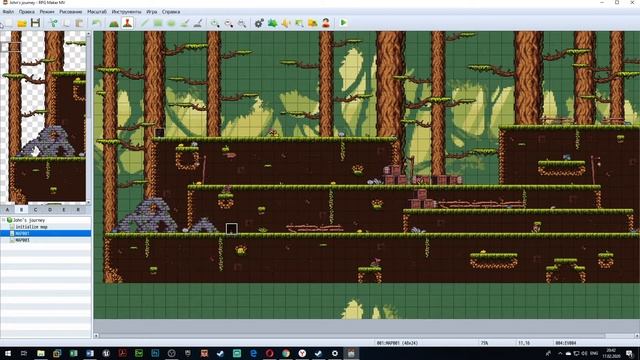This screenshot has width=640, height=360.
Task: Collapse the John's journey tree expander
Action: click(x=4, y=220)
